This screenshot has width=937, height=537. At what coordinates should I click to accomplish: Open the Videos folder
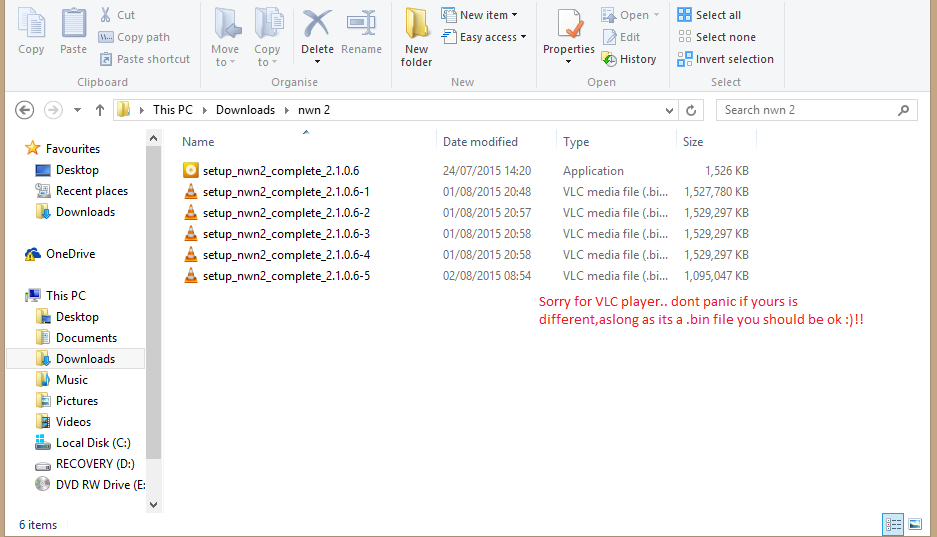click(63, 421)
